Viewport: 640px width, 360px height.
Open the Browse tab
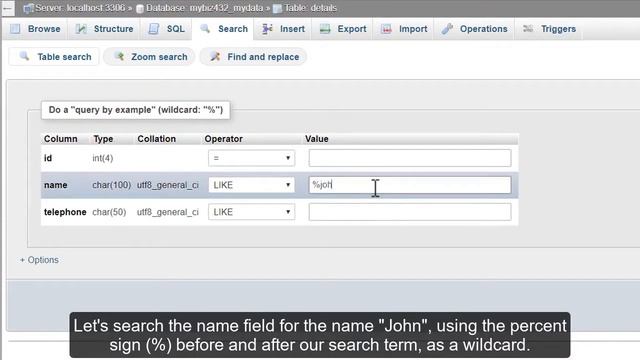tap(35, 29)
